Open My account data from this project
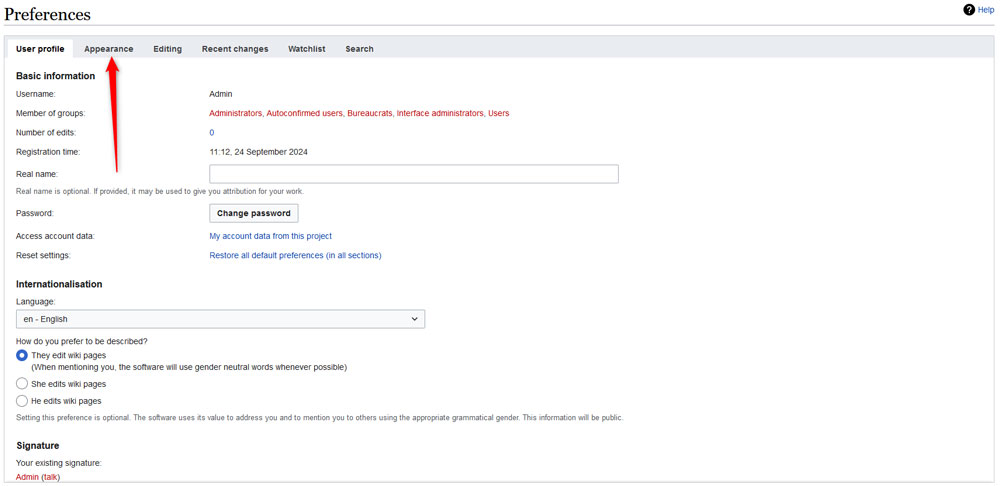 pos(270,236)
